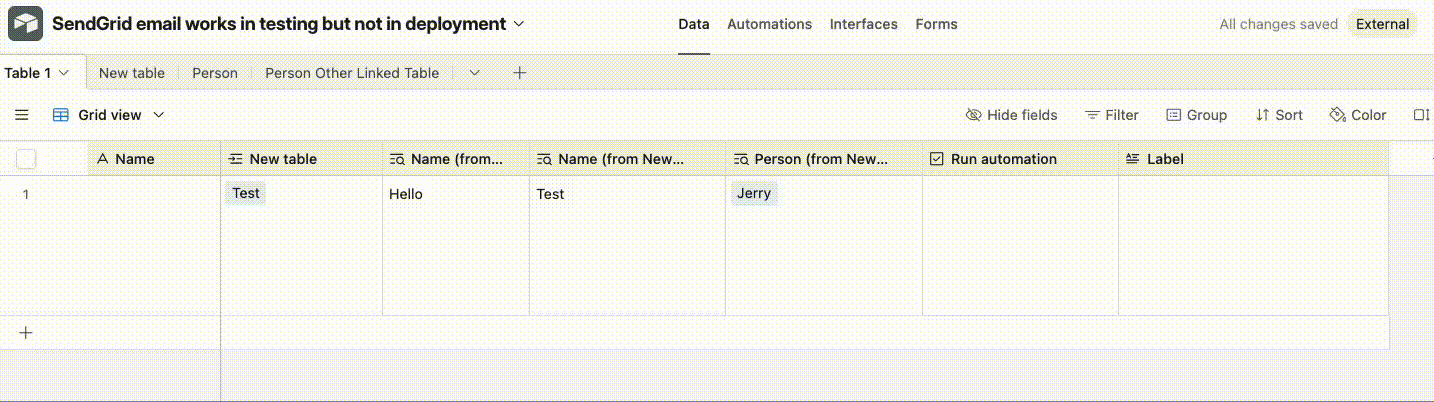
Task: Click the Label column header
Action: 1165,159
